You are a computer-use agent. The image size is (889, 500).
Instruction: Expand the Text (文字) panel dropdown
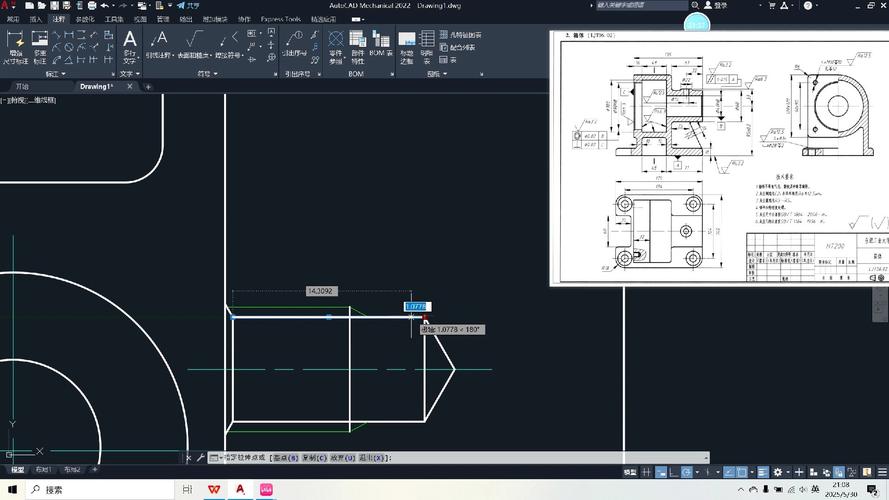pyautogui.click(x=130, y=74)
